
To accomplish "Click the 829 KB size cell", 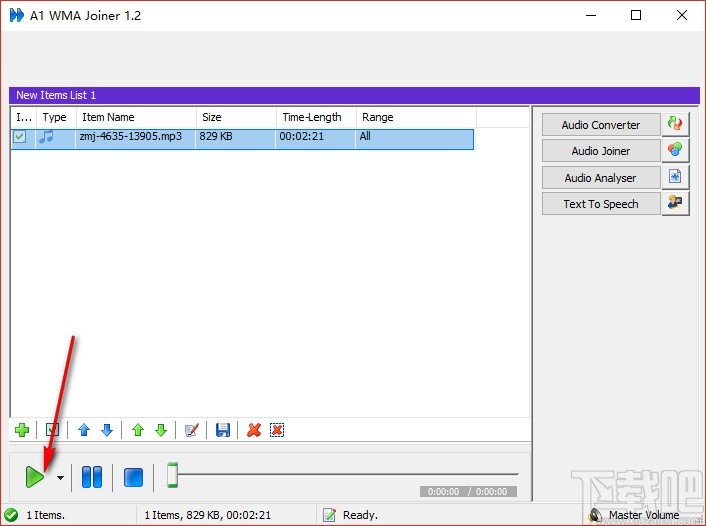I will point(216,136).
